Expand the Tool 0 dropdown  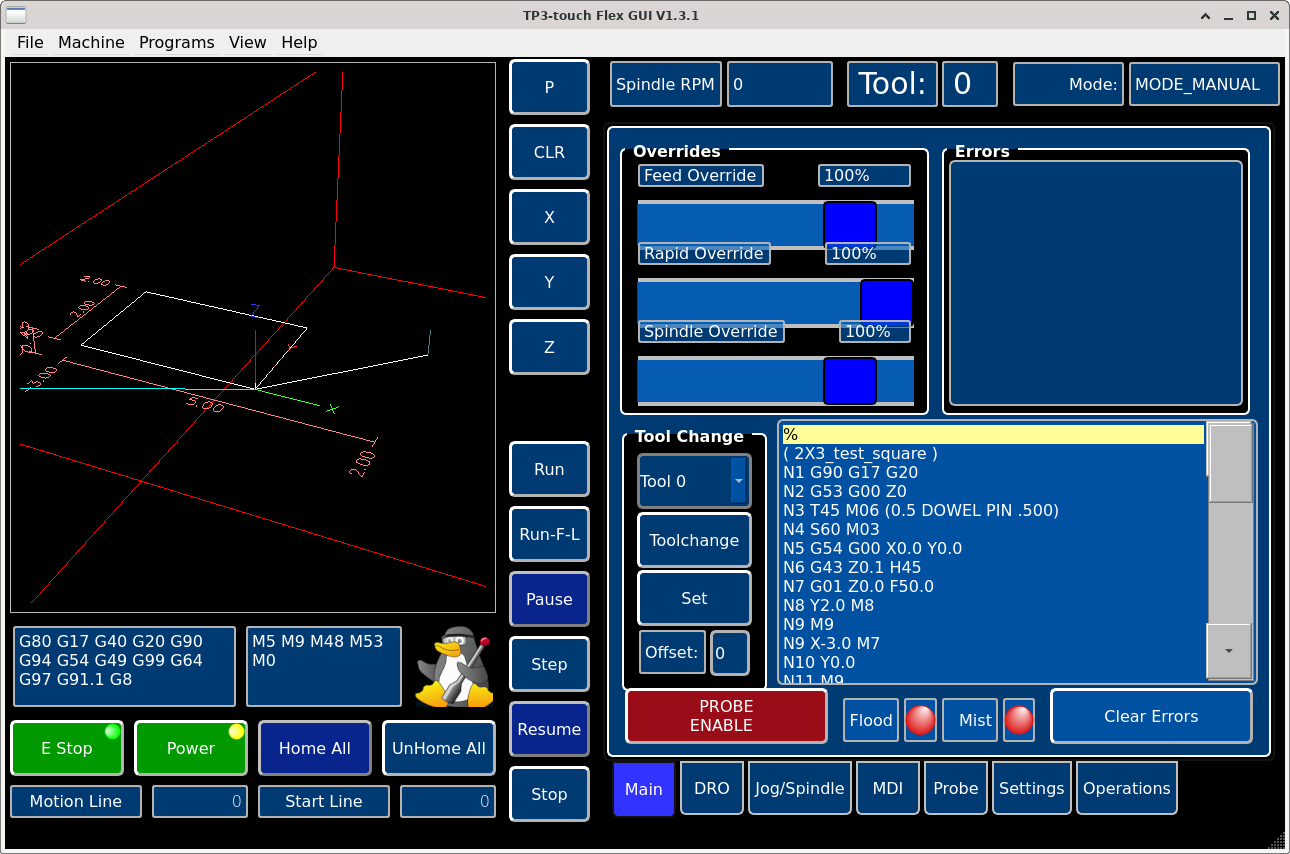click(738, 481)
